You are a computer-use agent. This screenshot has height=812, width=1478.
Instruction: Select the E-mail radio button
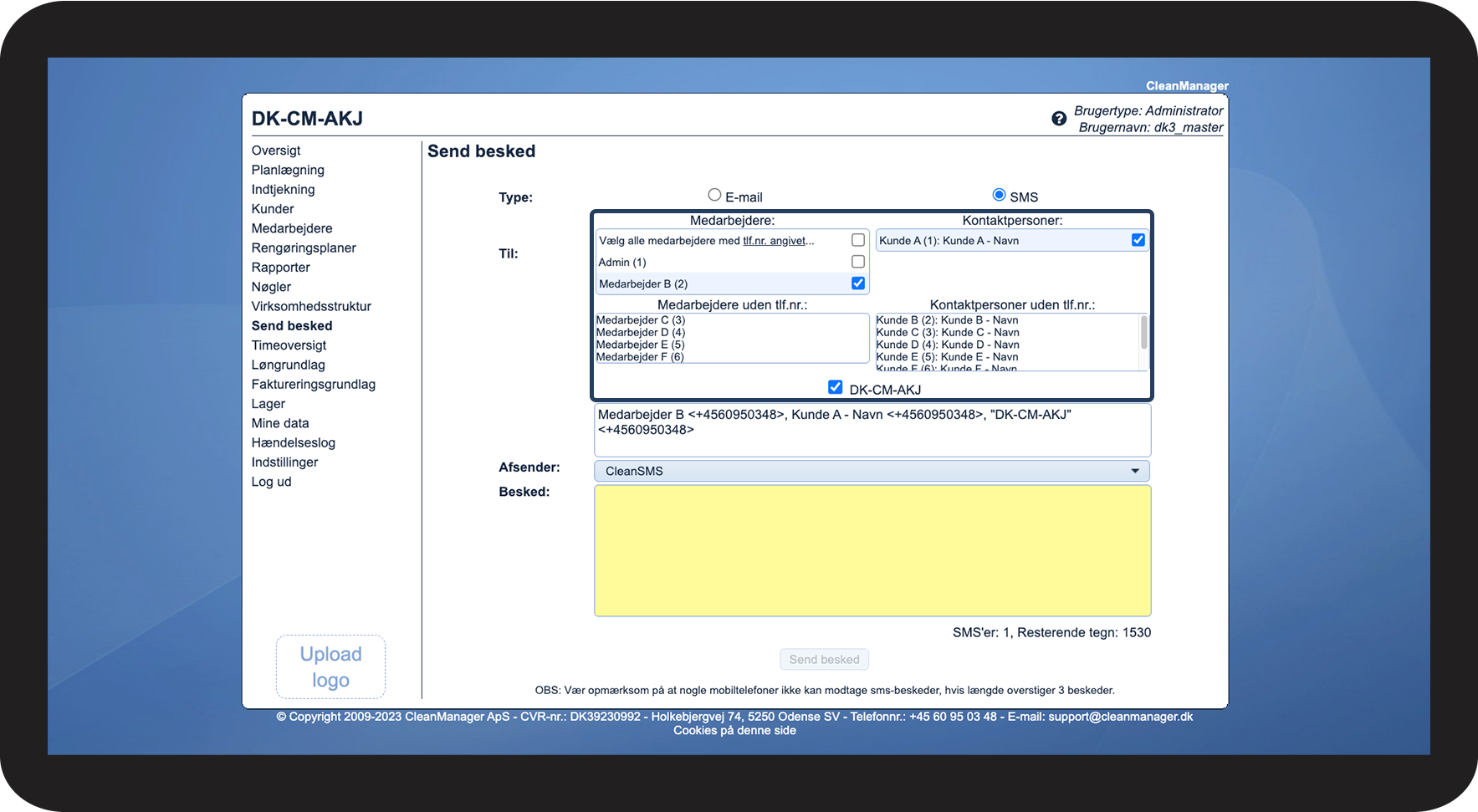[714, 195]
